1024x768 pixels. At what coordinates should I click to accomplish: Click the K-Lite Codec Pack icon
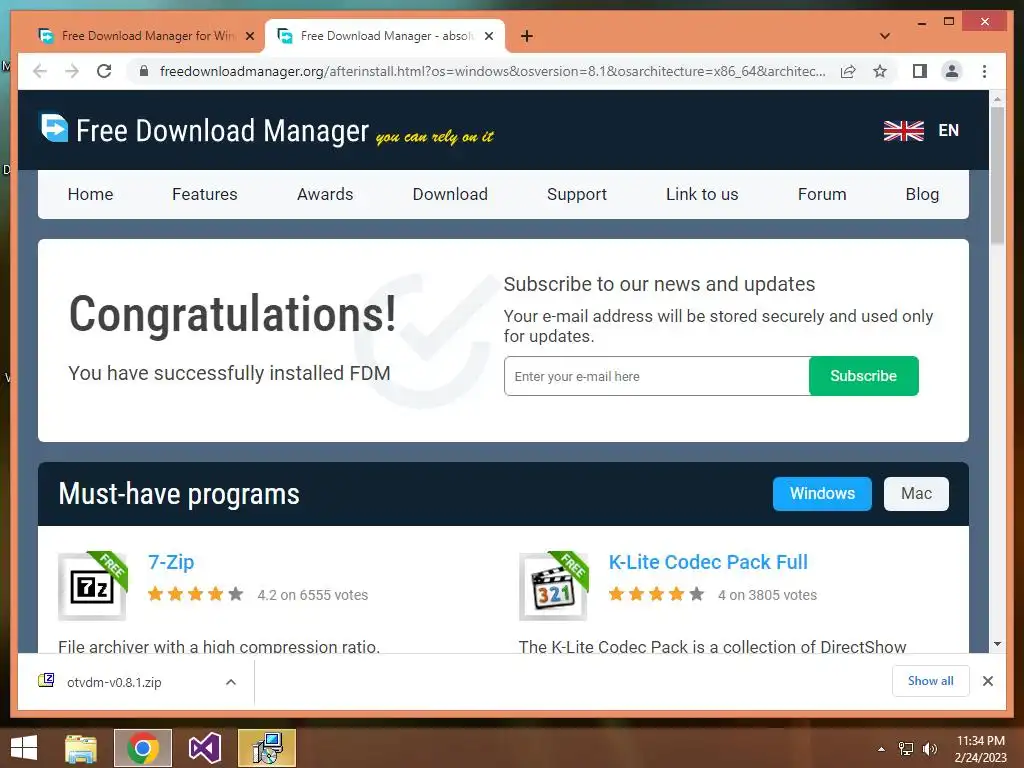[553, 586]
